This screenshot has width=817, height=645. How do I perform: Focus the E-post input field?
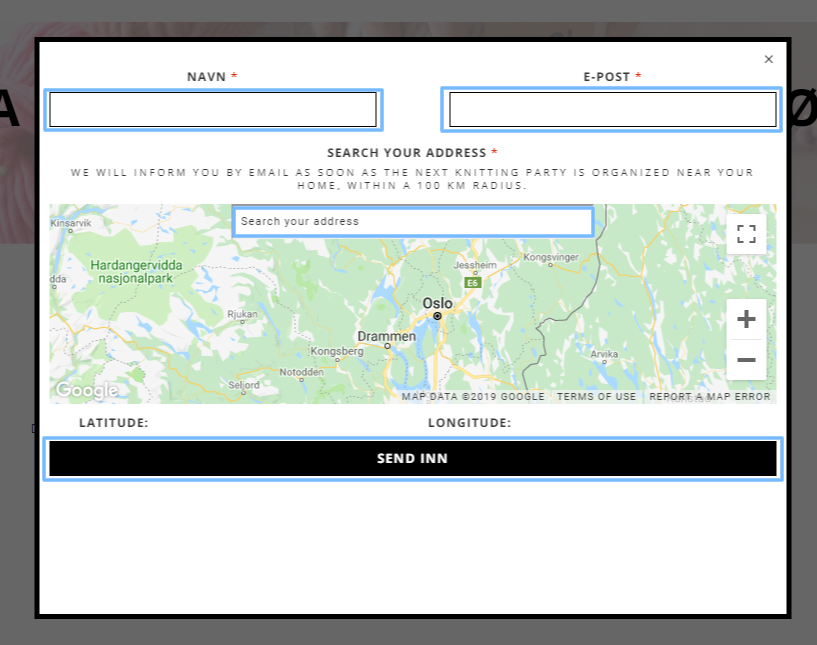[x=613, y=109]
